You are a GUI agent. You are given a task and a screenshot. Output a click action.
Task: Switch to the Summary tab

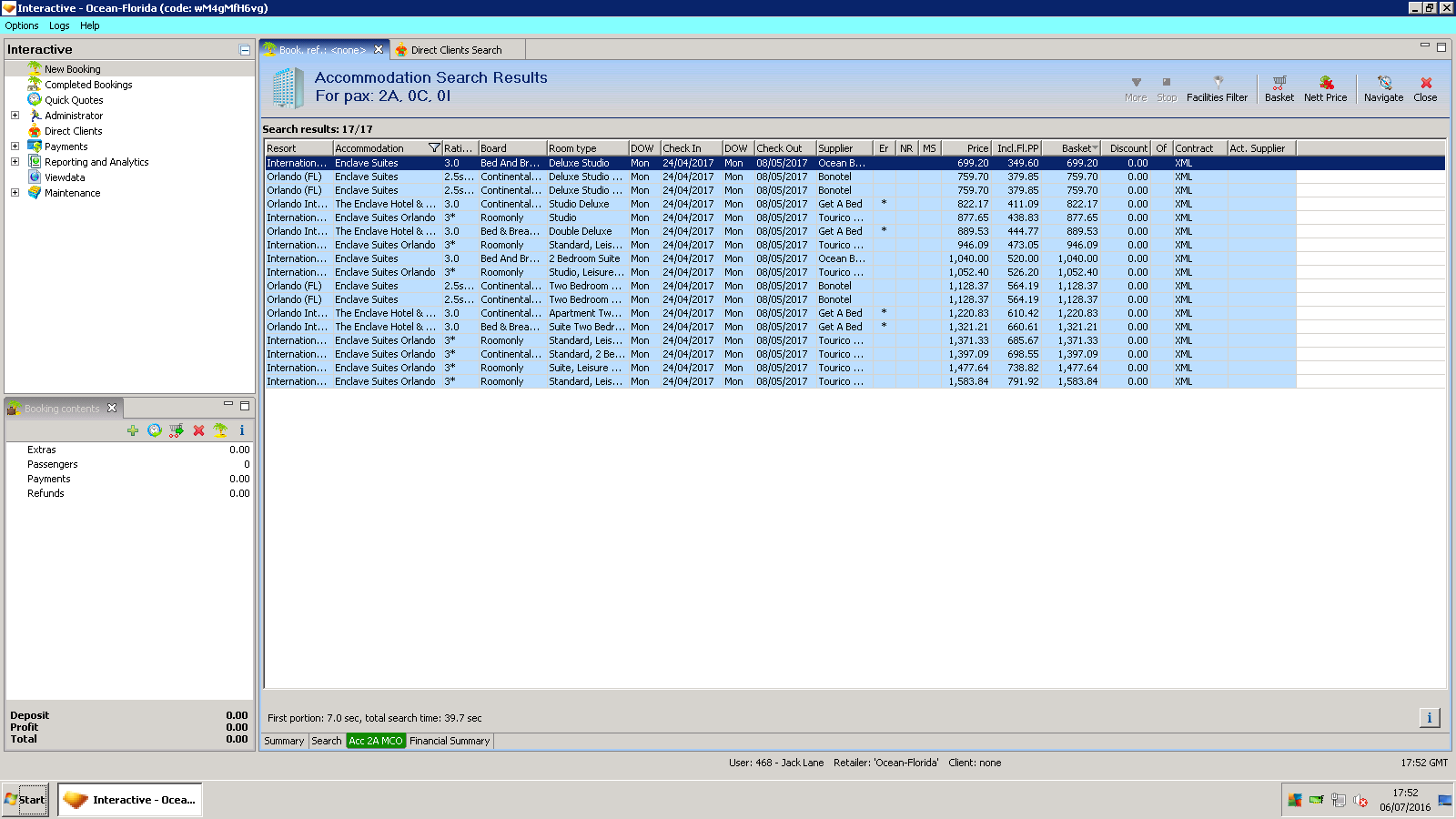pyautogui.click(x=284, y=741)
